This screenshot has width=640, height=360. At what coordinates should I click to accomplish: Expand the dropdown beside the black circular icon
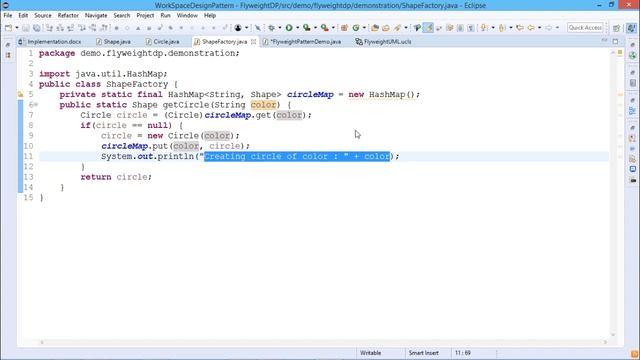pyautogui.click(x=247, y=28)
